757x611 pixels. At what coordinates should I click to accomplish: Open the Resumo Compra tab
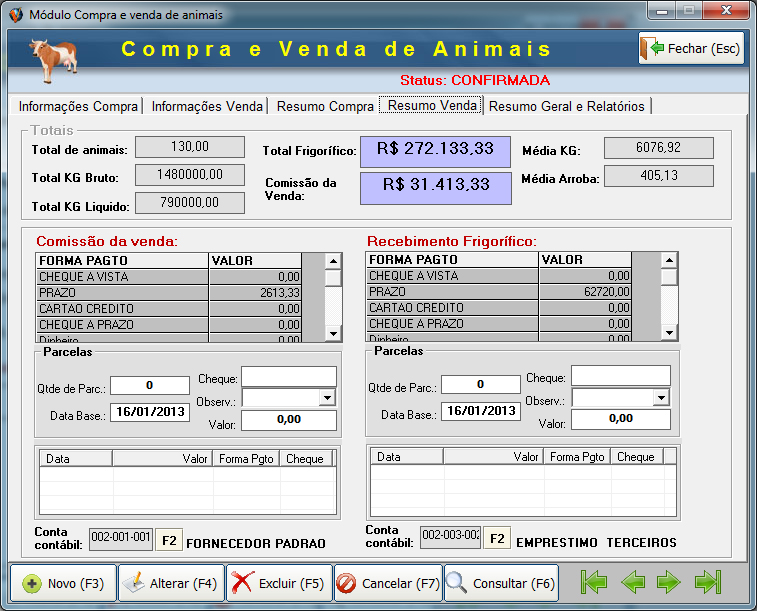coord(325,106)
